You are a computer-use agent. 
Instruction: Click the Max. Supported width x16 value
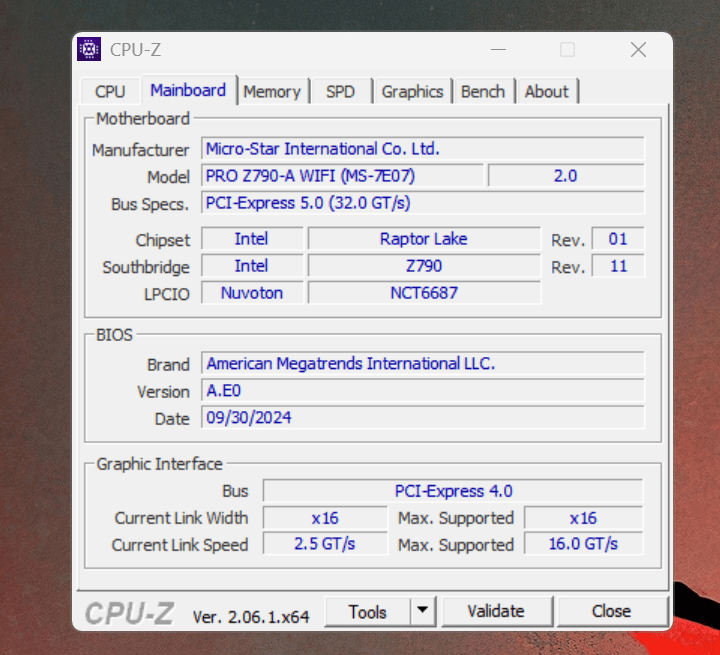[583, 518]
